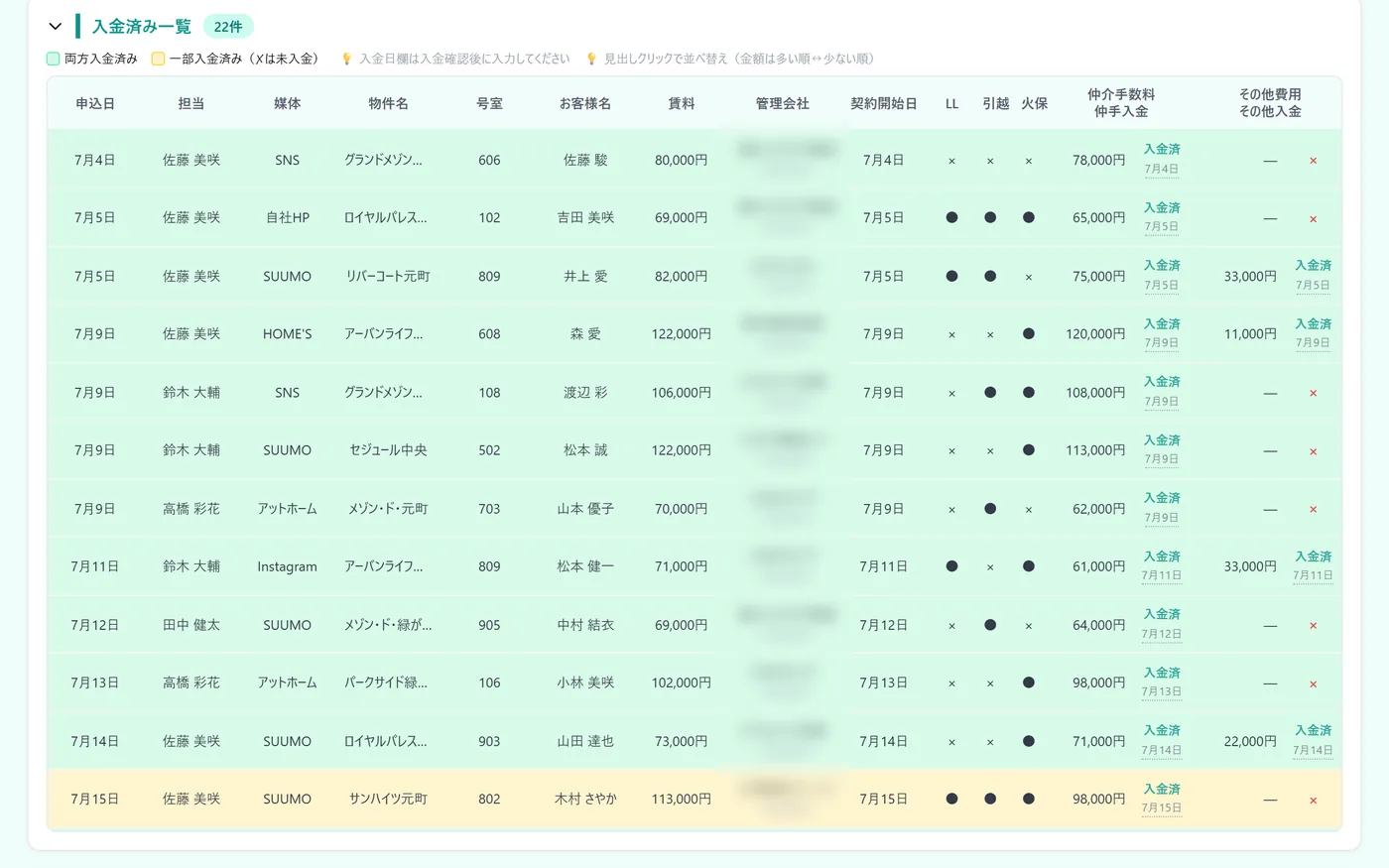Toggle LL × mark in 佐藤 駿 row
The height and width of the screenshot is (868, 1389).
(x=951, y=161)
